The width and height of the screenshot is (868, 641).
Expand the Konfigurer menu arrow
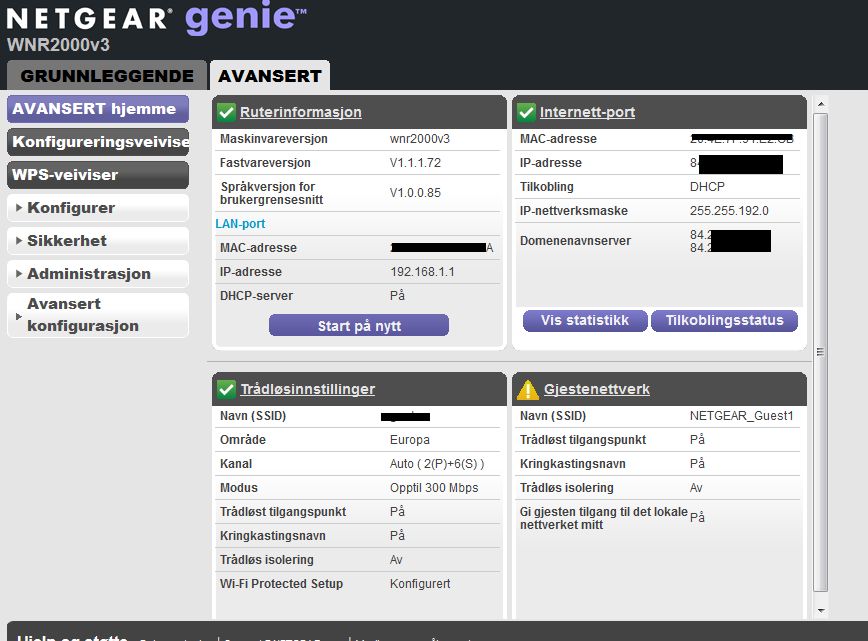[x=19, y=208]
